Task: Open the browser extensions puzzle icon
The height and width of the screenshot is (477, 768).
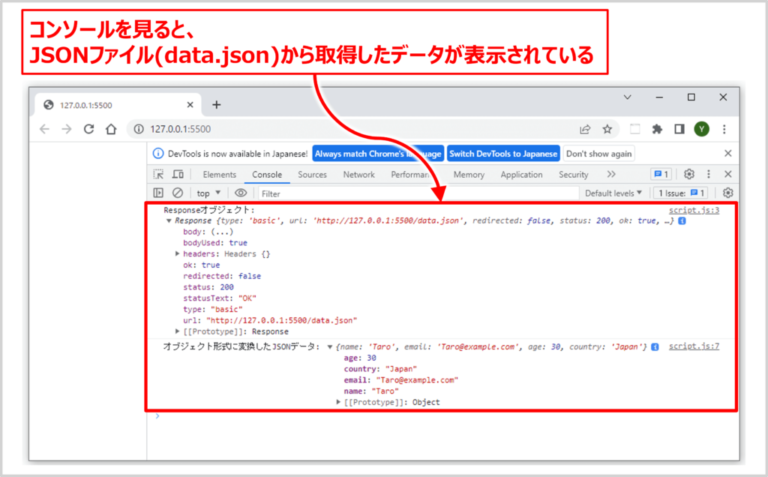Action: 657,129
